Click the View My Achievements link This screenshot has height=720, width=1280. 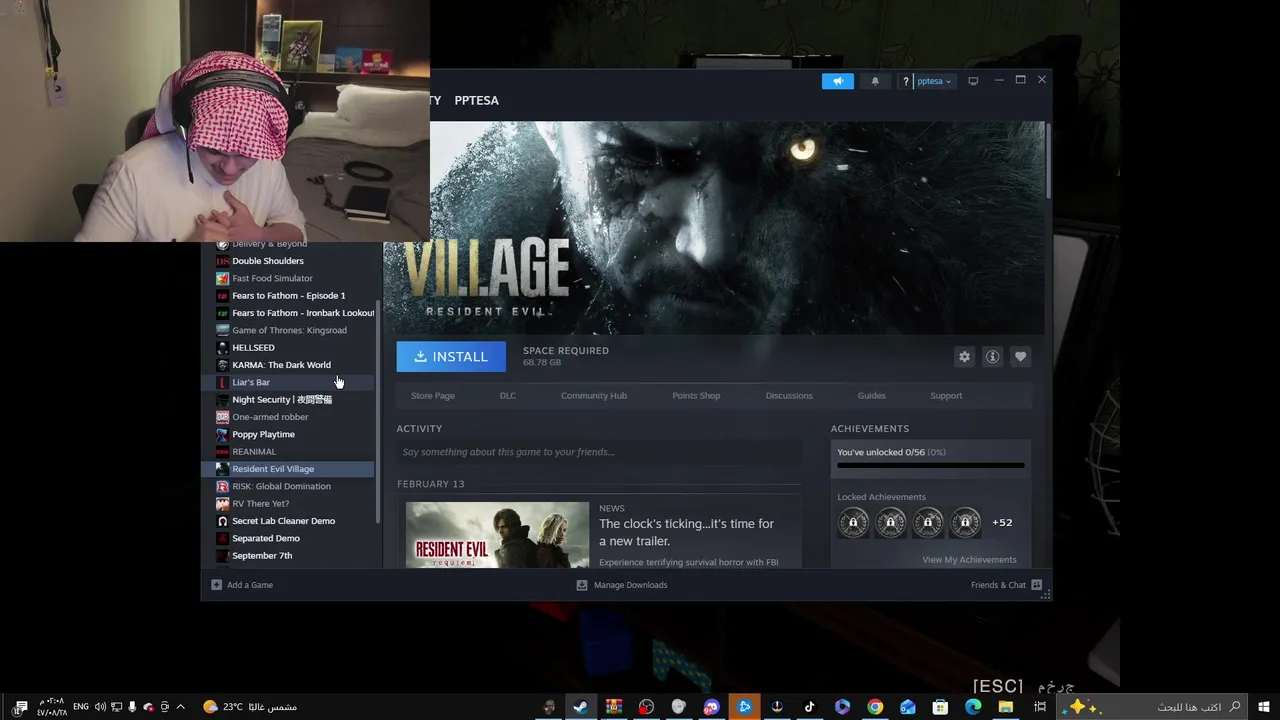coord(969,560)
